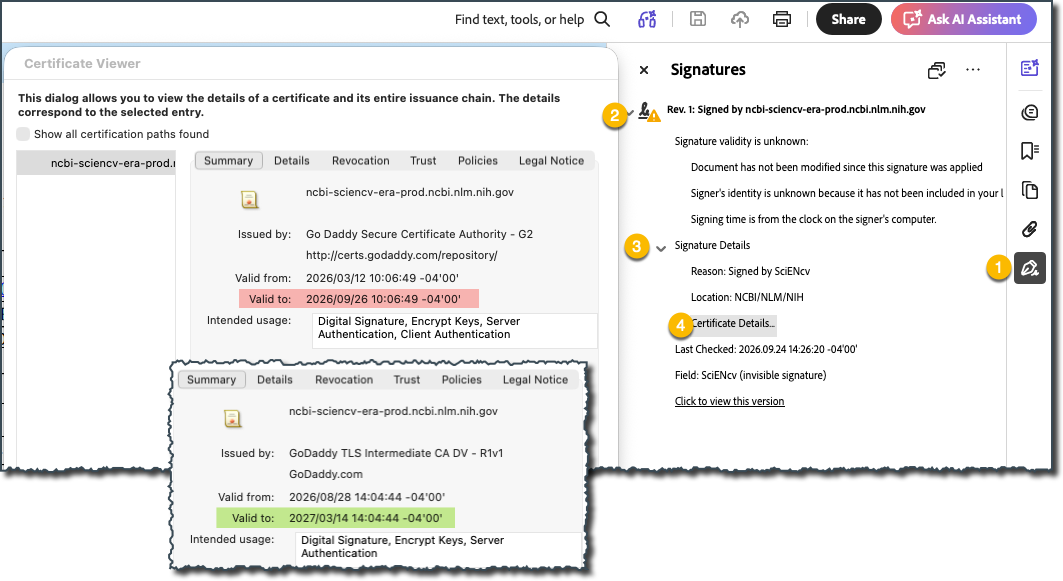Switch to Trust tab in upper Certificate Viewer
This screenshot has height=581, width=1063.
[x=423, y=161]
